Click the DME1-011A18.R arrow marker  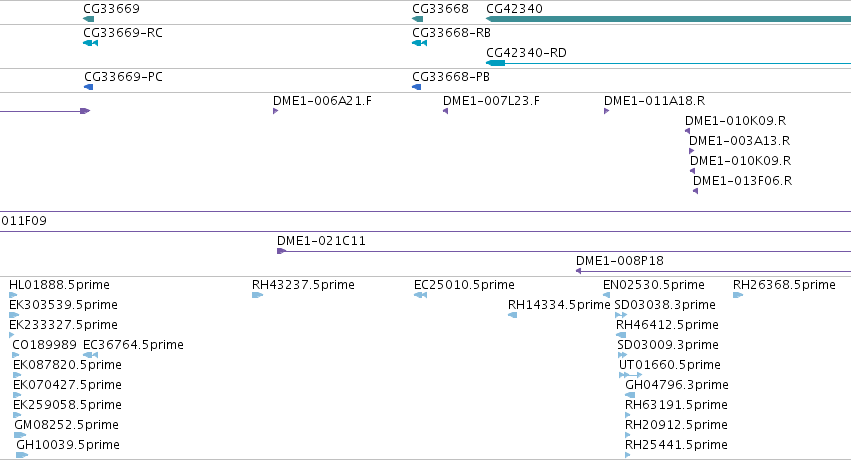(x=607, y=111)
